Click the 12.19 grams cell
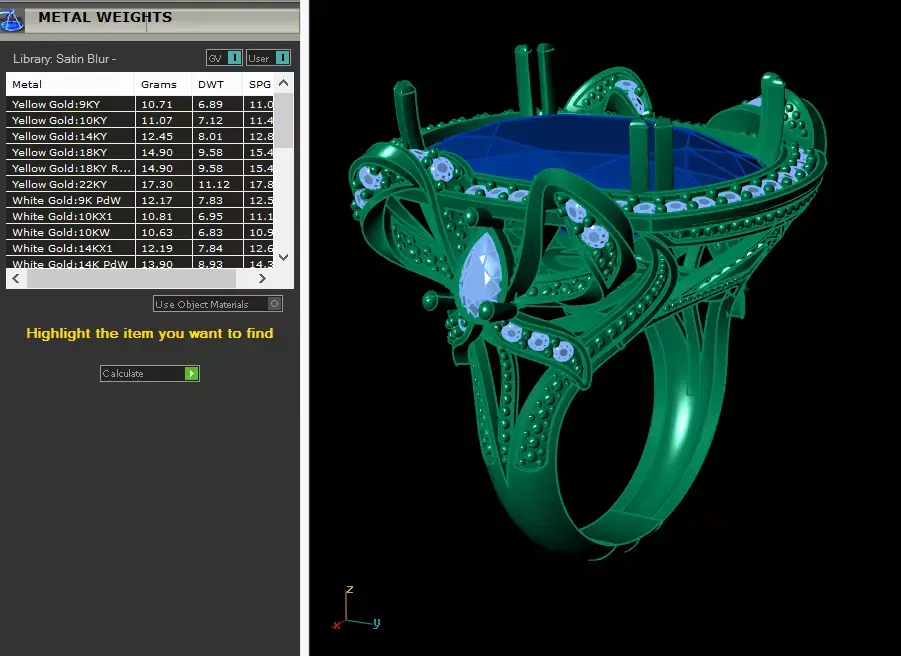This screenshot has width=901, height=656. coord(163,249)
